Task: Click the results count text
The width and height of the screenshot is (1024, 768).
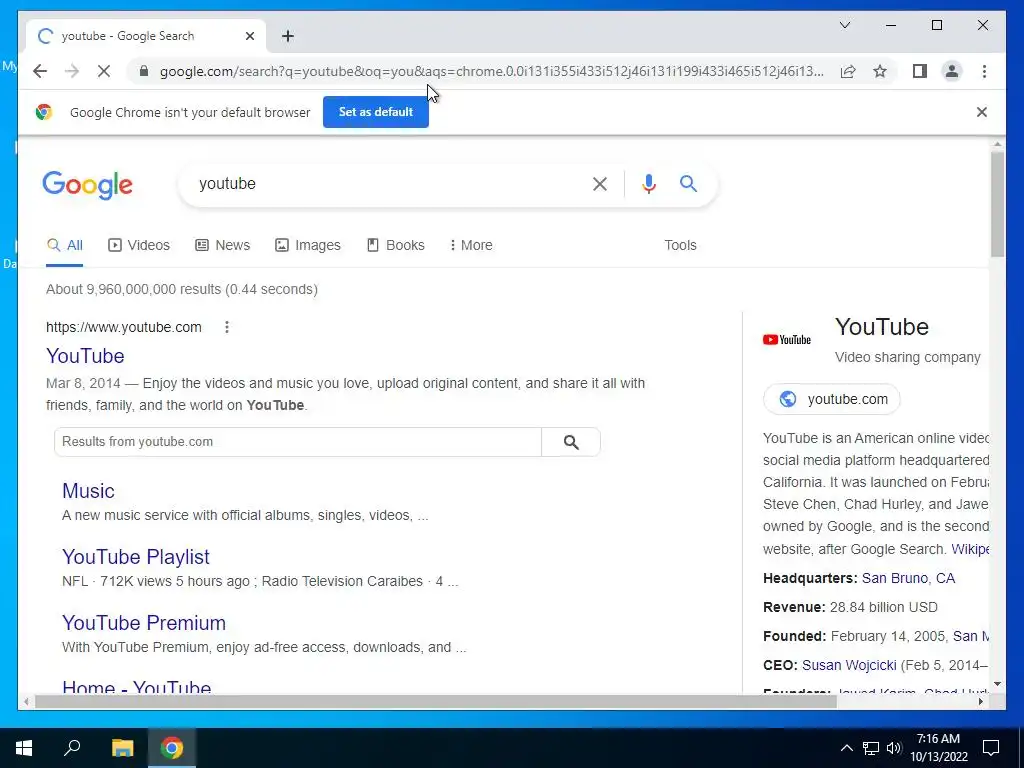Action: tap(182, 289)
